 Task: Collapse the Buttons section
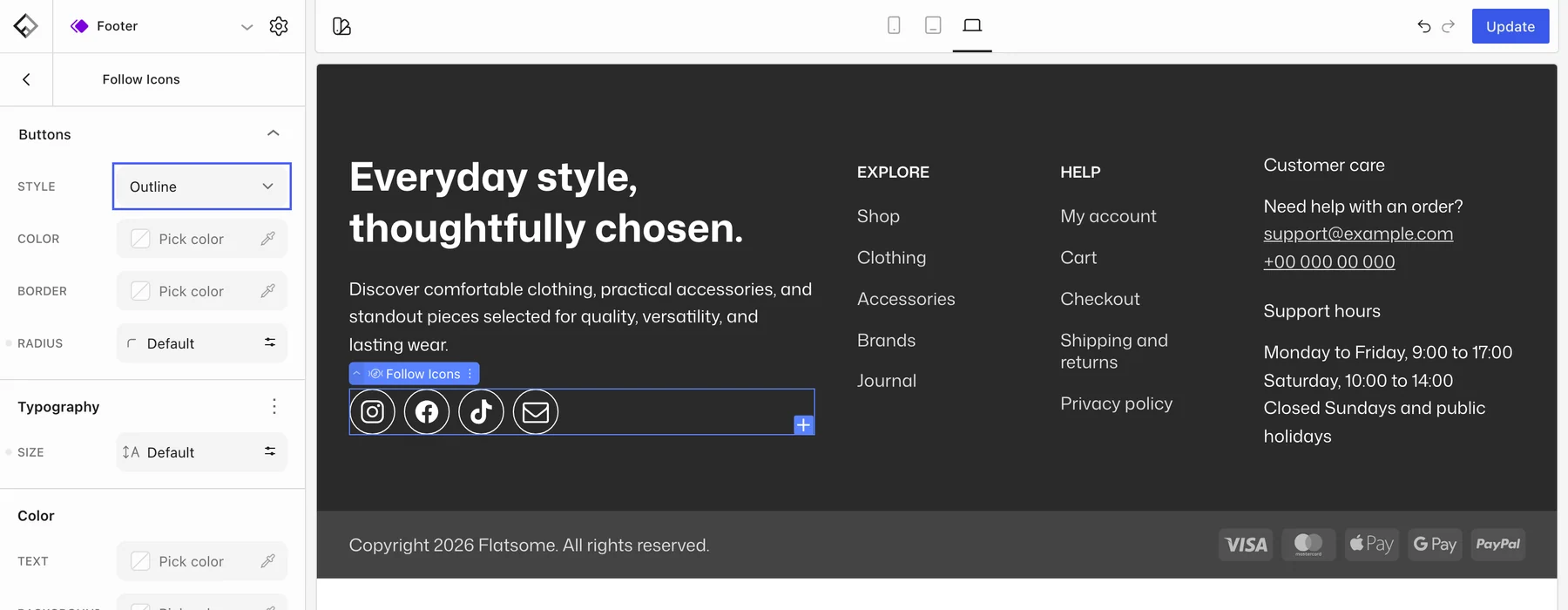point(273,133)
